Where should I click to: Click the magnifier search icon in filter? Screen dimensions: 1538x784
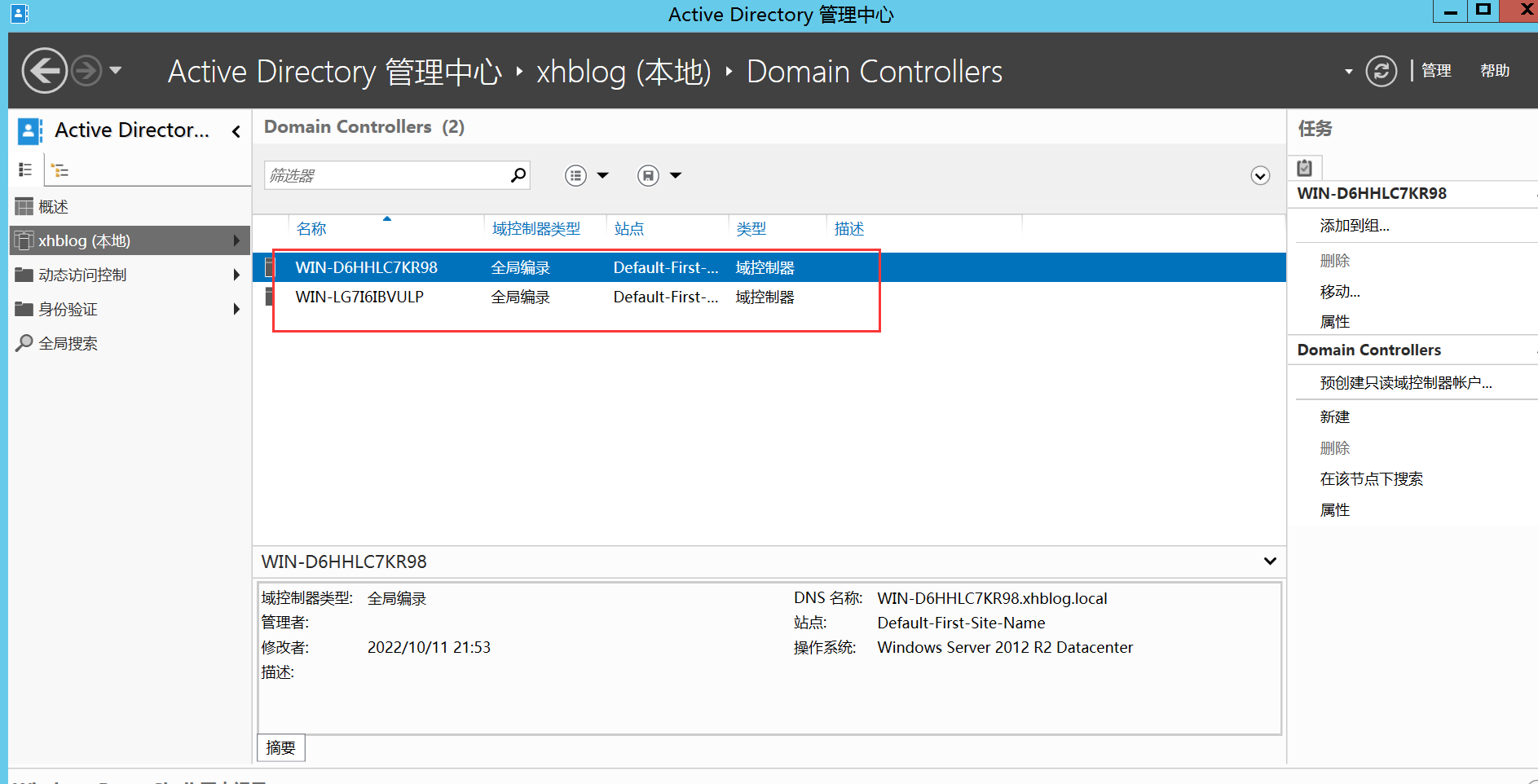click(518, 175)
